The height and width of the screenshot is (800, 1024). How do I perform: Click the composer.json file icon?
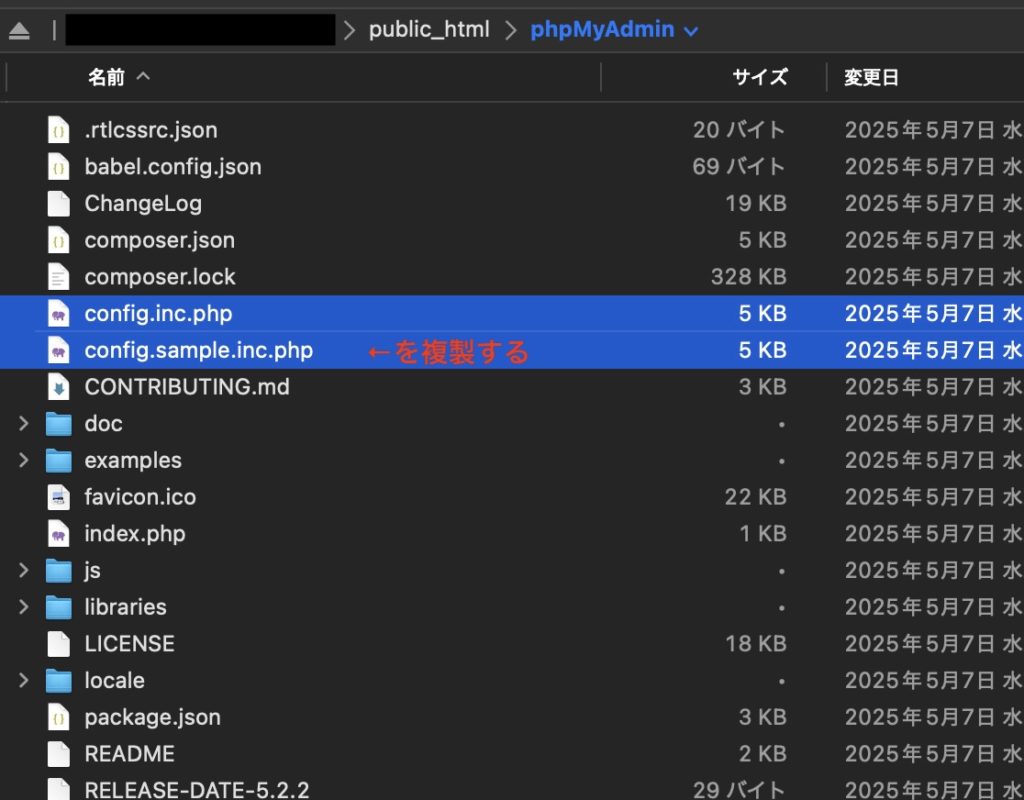point(59,240)
